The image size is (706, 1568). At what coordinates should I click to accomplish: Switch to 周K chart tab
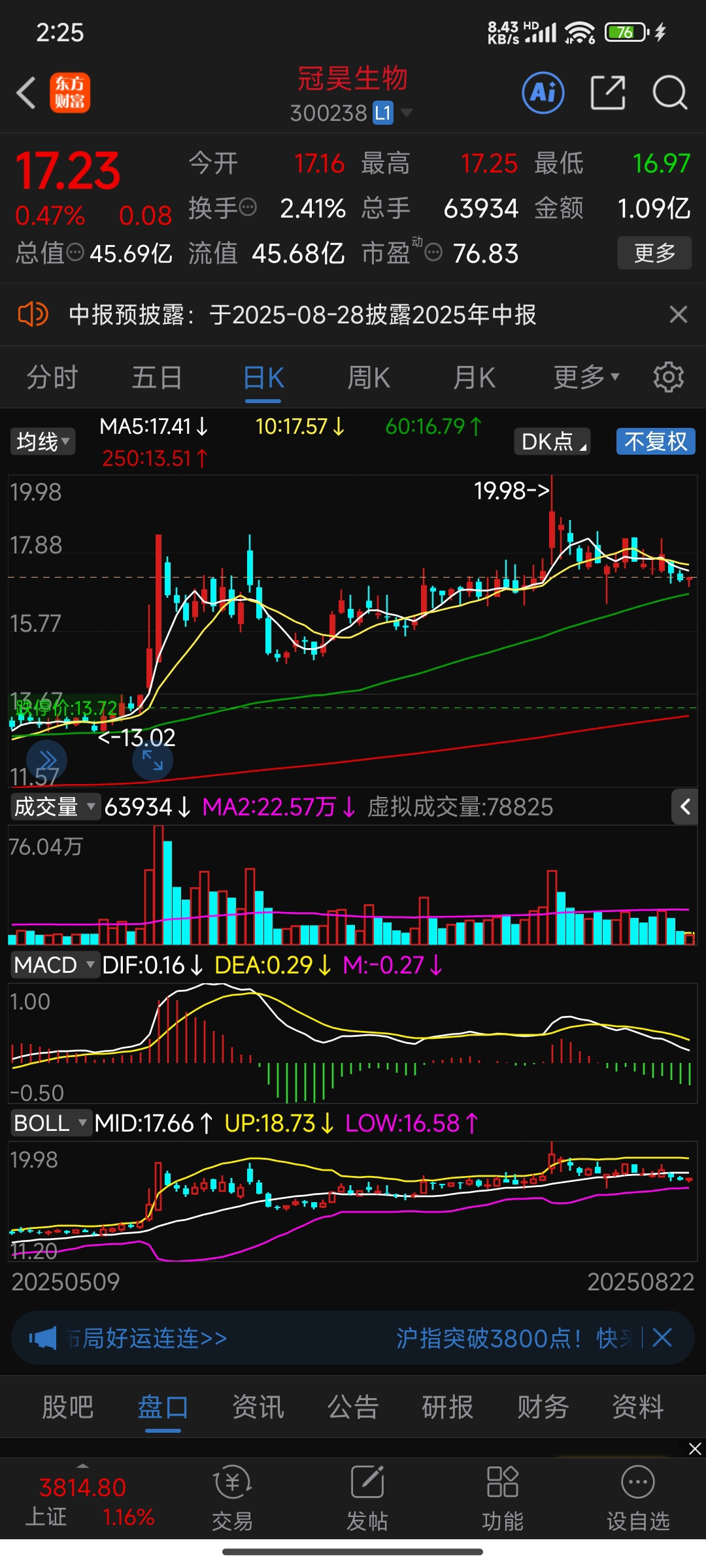pyautogui.click(x=369, y=377)
